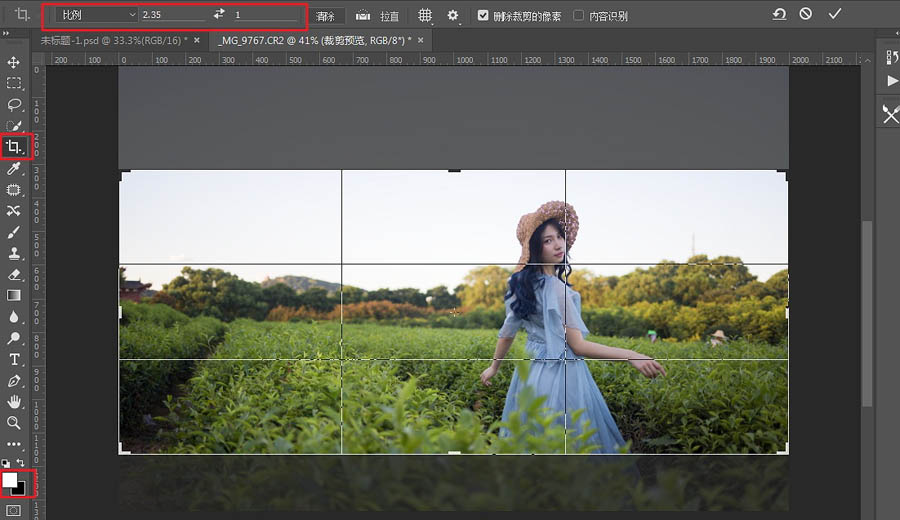Reset the crop box with the undo arrow

pyautogui.click(x=778, y=14)
